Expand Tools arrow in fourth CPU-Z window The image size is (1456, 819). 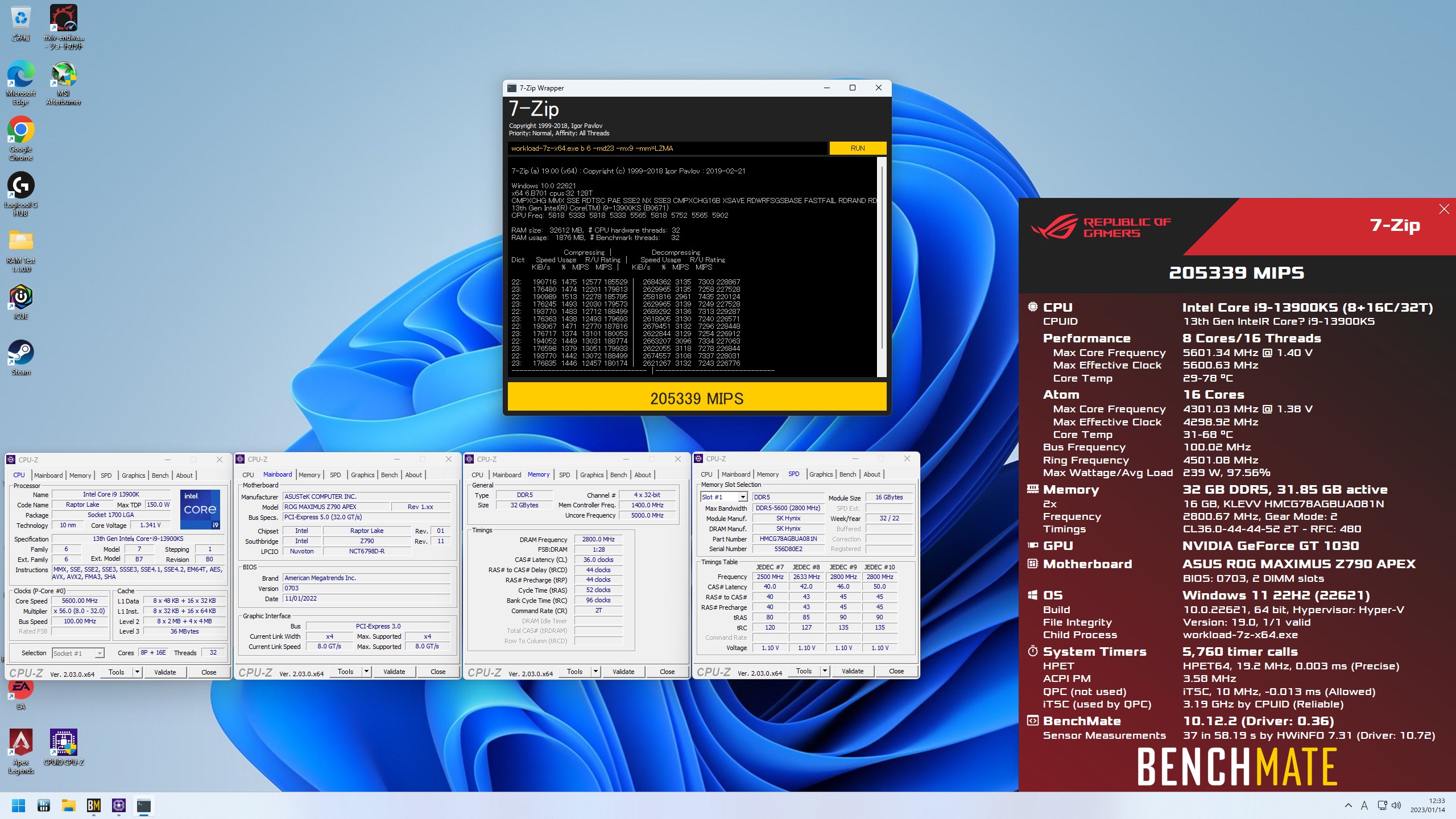825,671
